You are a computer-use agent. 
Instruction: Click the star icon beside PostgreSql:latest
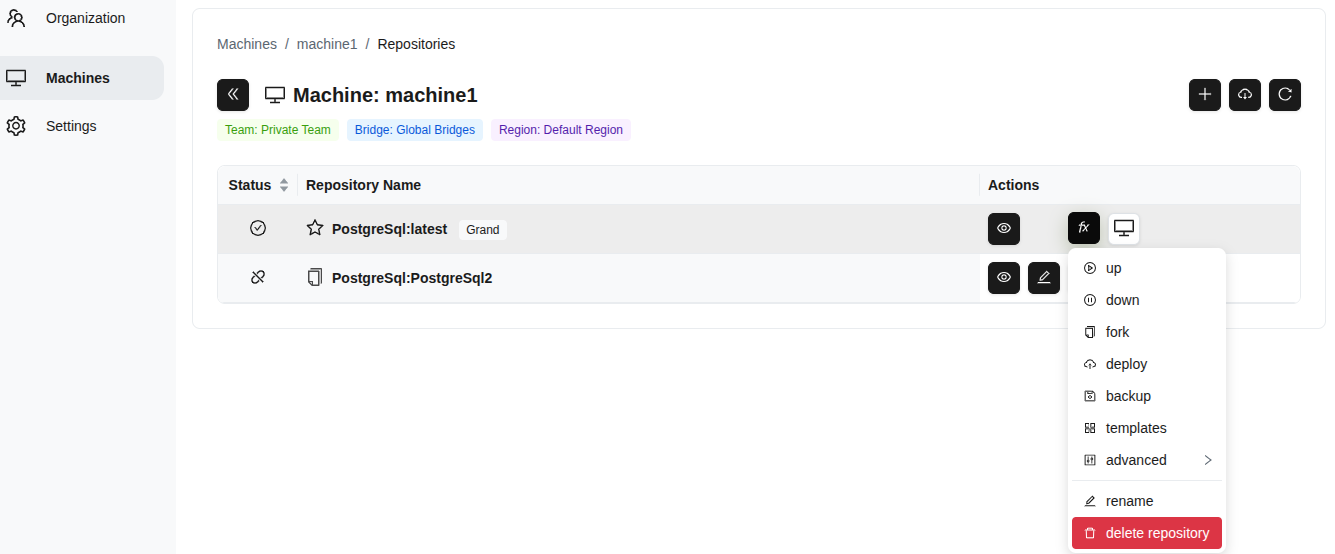pyautogui.click(x=315, y=228)
